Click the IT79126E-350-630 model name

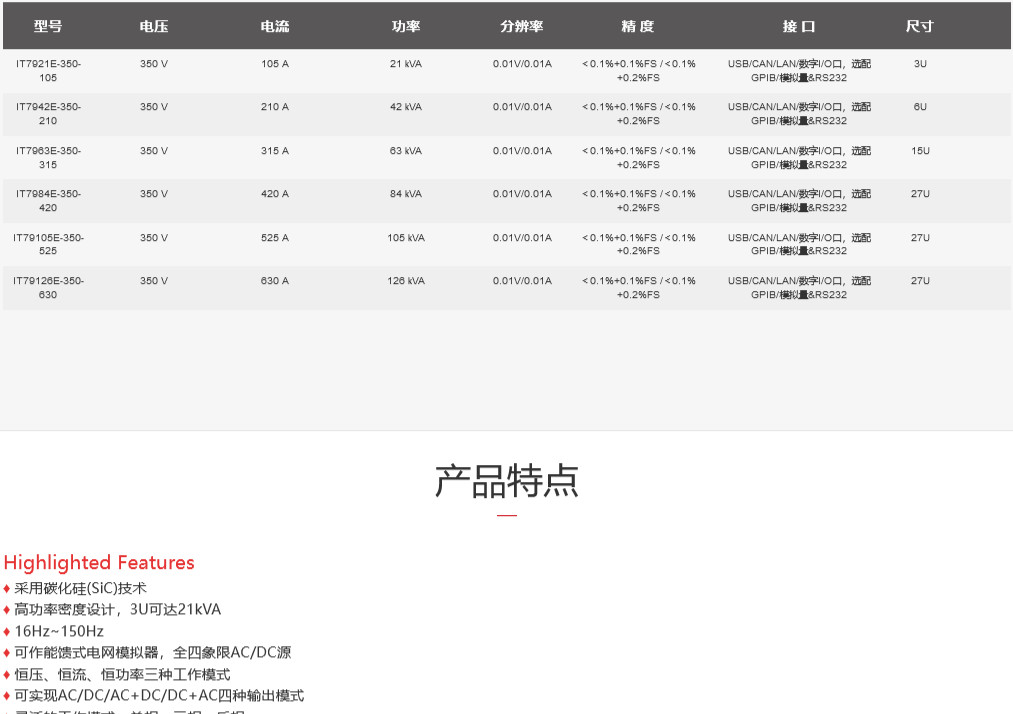click(48, 288)
